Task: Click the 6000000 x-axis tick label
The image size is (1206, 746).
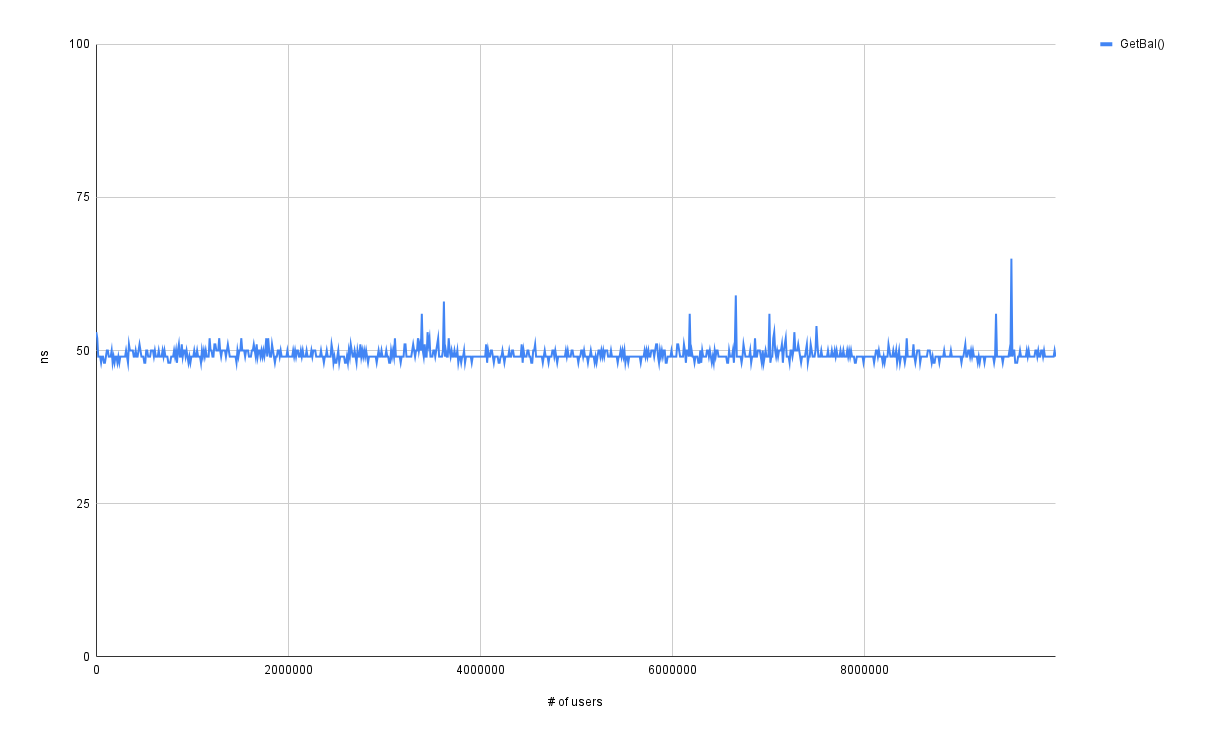Action: (x=672, y=671)
